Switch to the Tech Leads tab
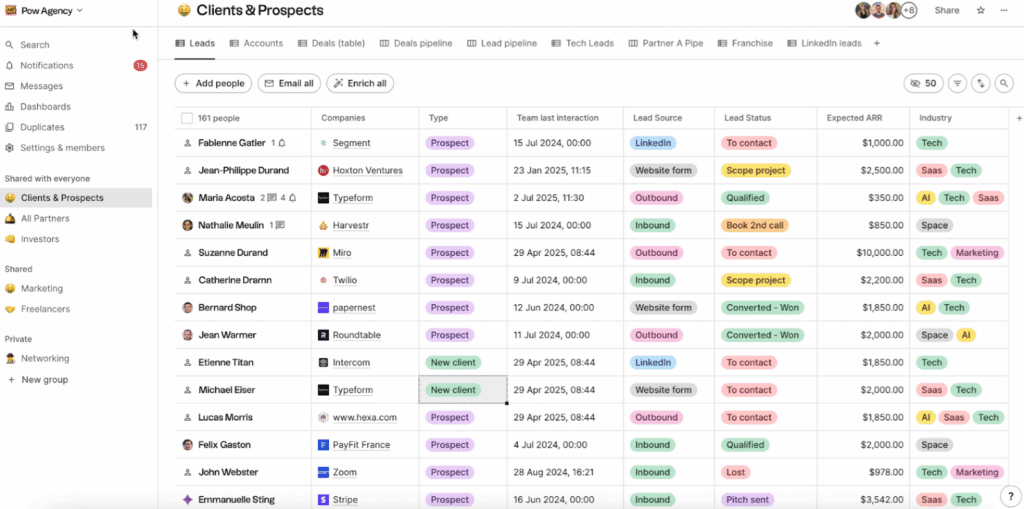This screenshot has width=1024, height=509. click(x=583, y=43)
